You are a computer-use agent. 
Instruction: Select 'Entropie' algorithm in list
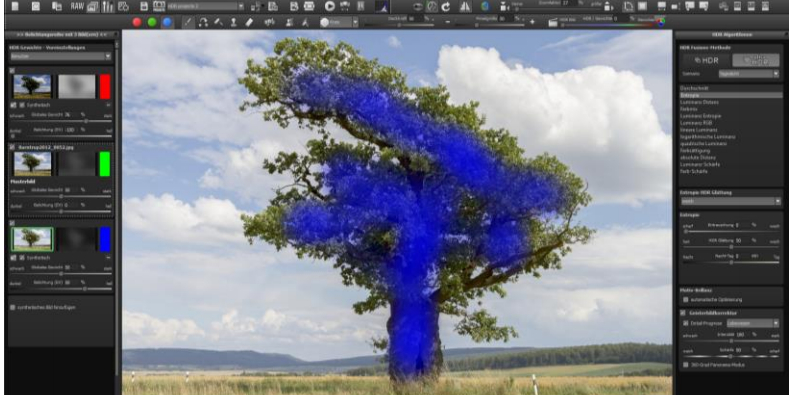(731, 95)
